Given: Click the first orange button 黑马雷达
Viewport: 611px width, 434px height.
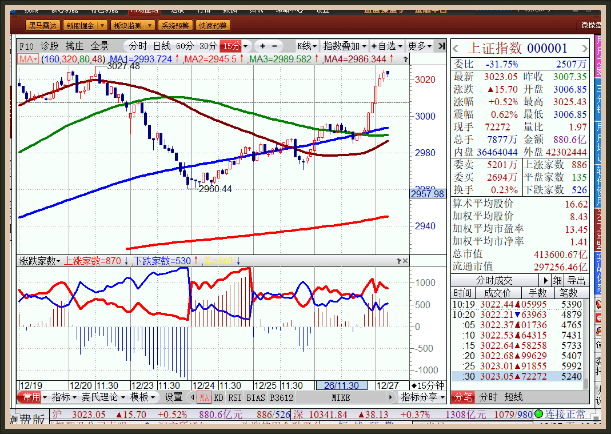Looking at the screenshot, I should (43, 25).
